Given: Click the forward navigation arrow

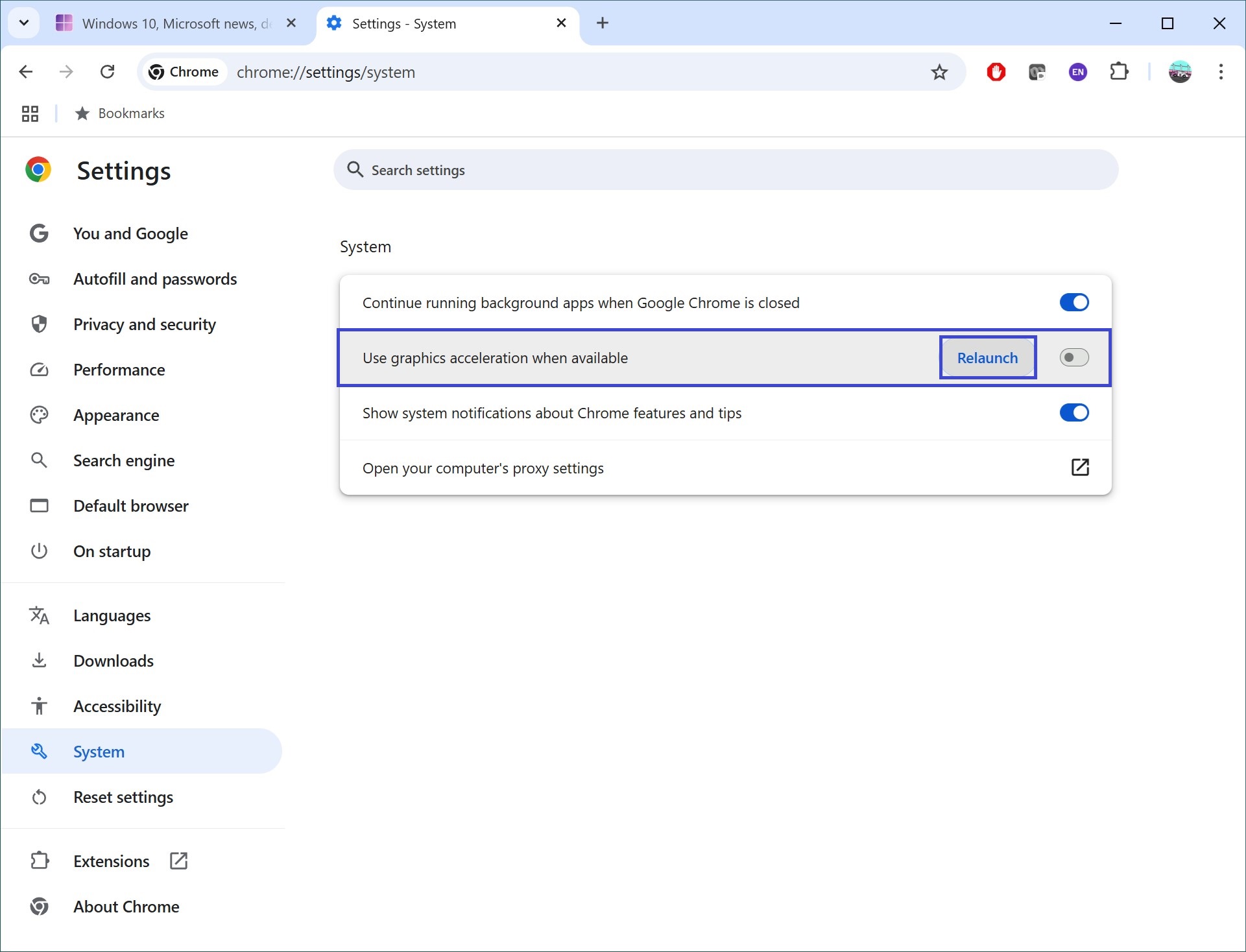Looking at the screenshot, I should [x=66, y=72].
